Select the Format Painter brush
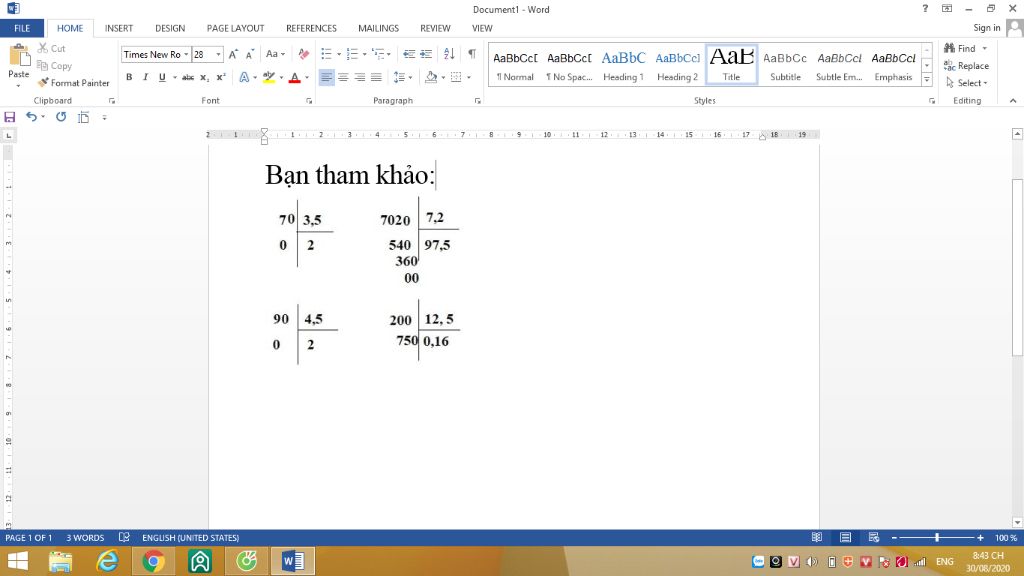The width and height of the screenshot is (1024, 576). coord(43,83)
